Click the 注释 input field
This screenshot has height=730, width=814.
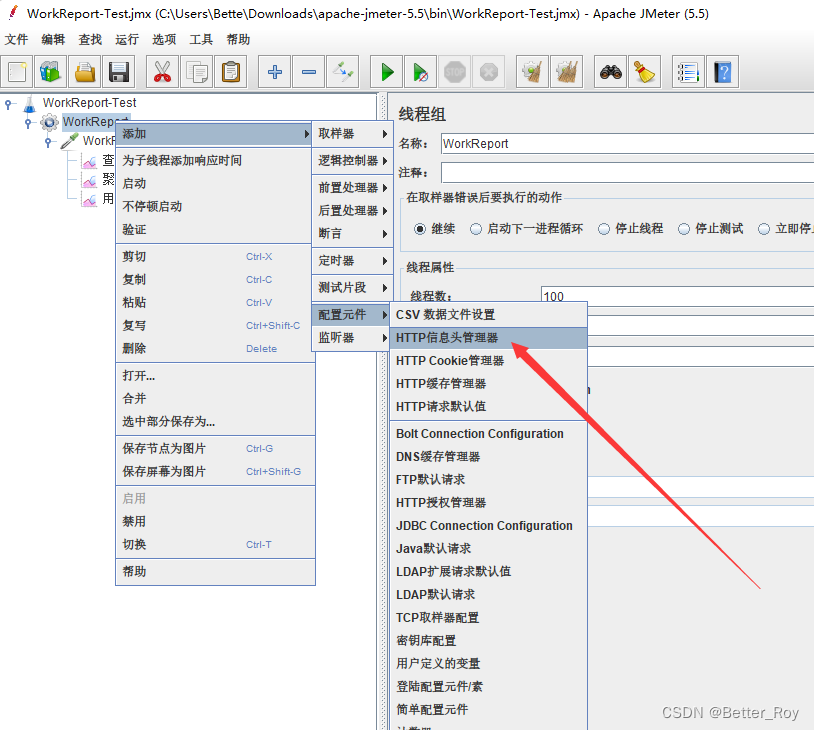click(x=627, y=172)
